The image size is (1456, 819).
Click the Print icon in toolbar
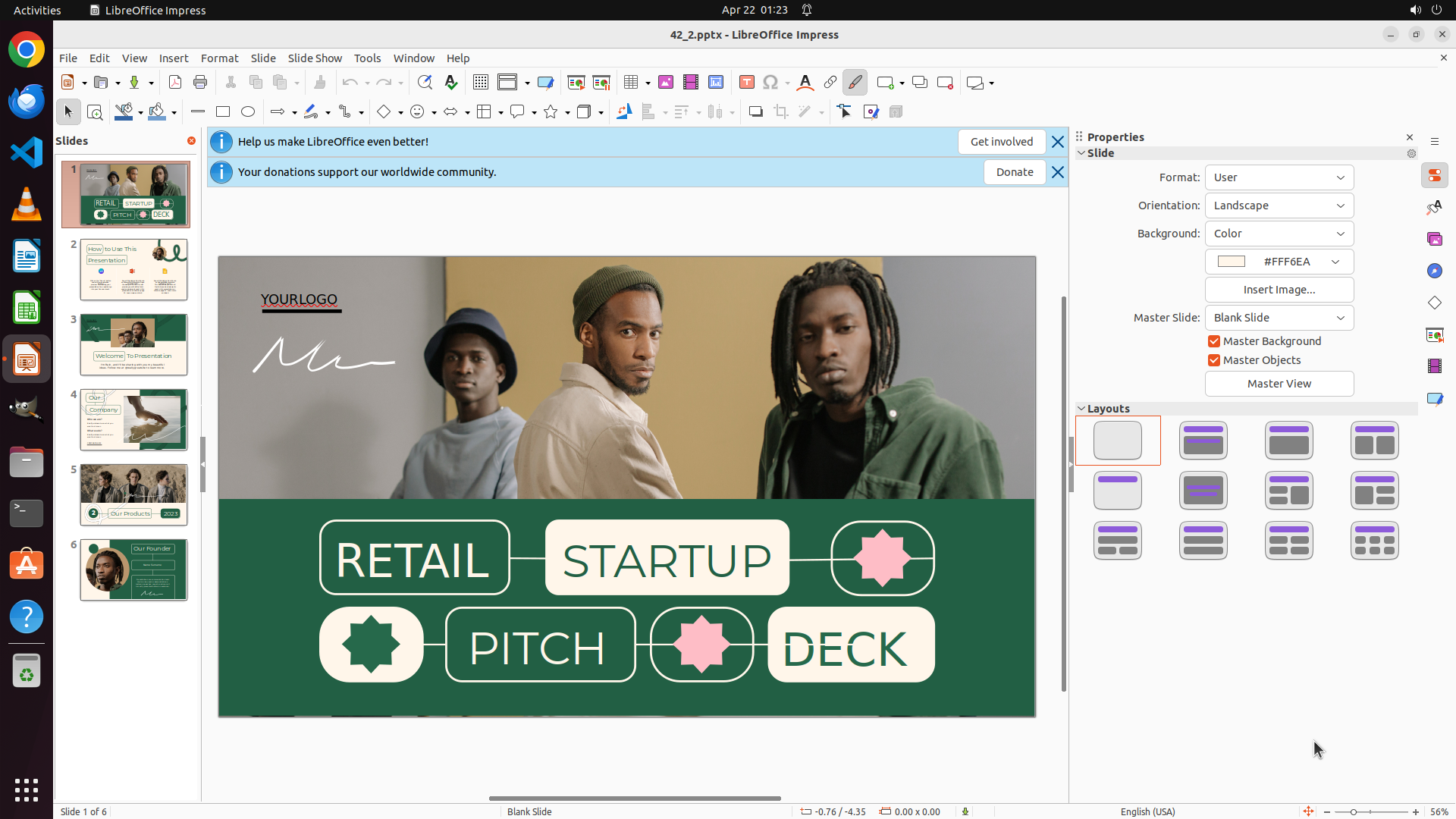pos(200,83)
